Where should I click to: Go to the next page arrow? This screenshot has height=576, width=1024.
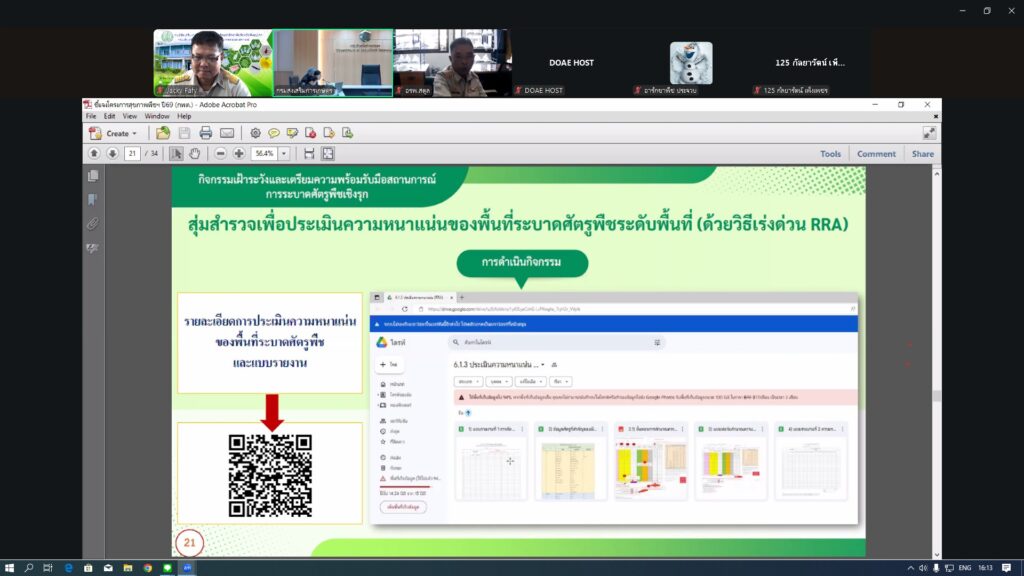coord(112,153)
